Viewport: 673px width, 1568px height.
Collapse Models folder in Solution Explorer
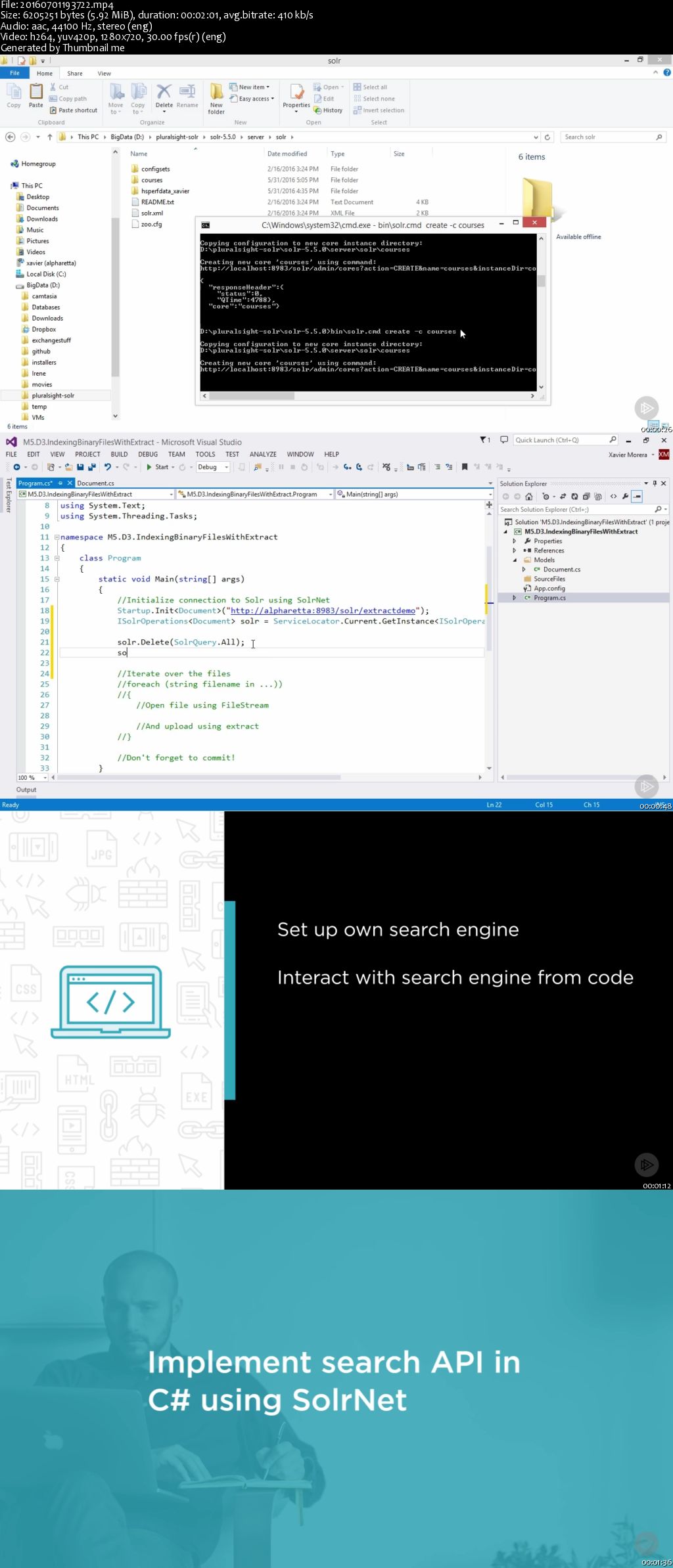(515, 560)
